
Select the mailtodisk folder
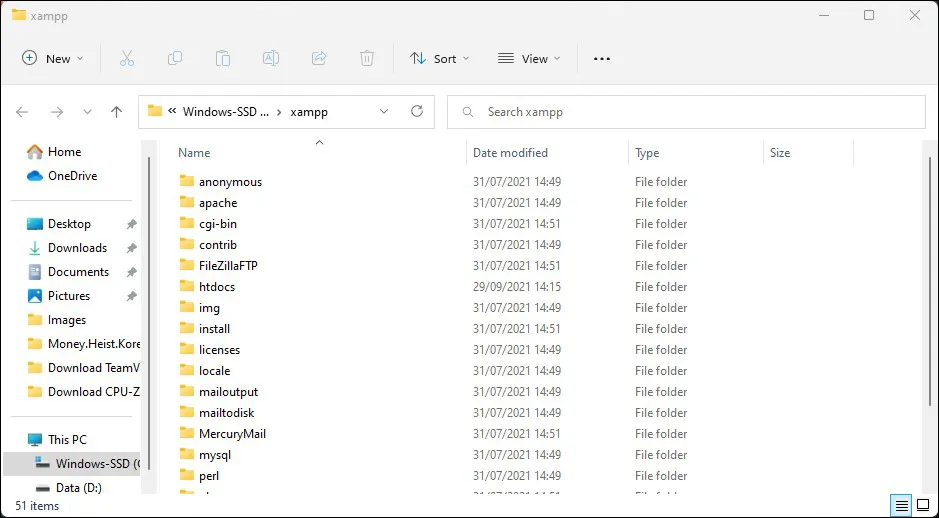226,413
